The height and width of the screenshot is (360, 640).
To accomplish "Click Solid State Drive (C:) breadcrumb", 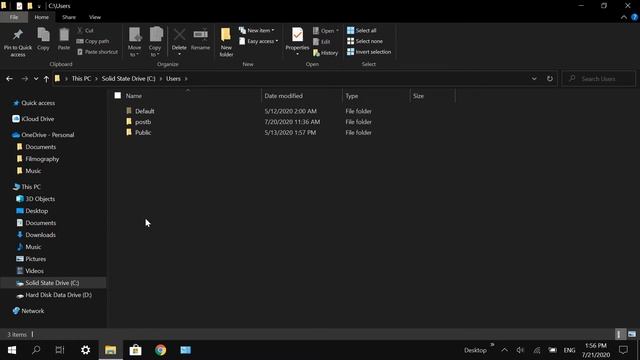I will pos(129,79).
